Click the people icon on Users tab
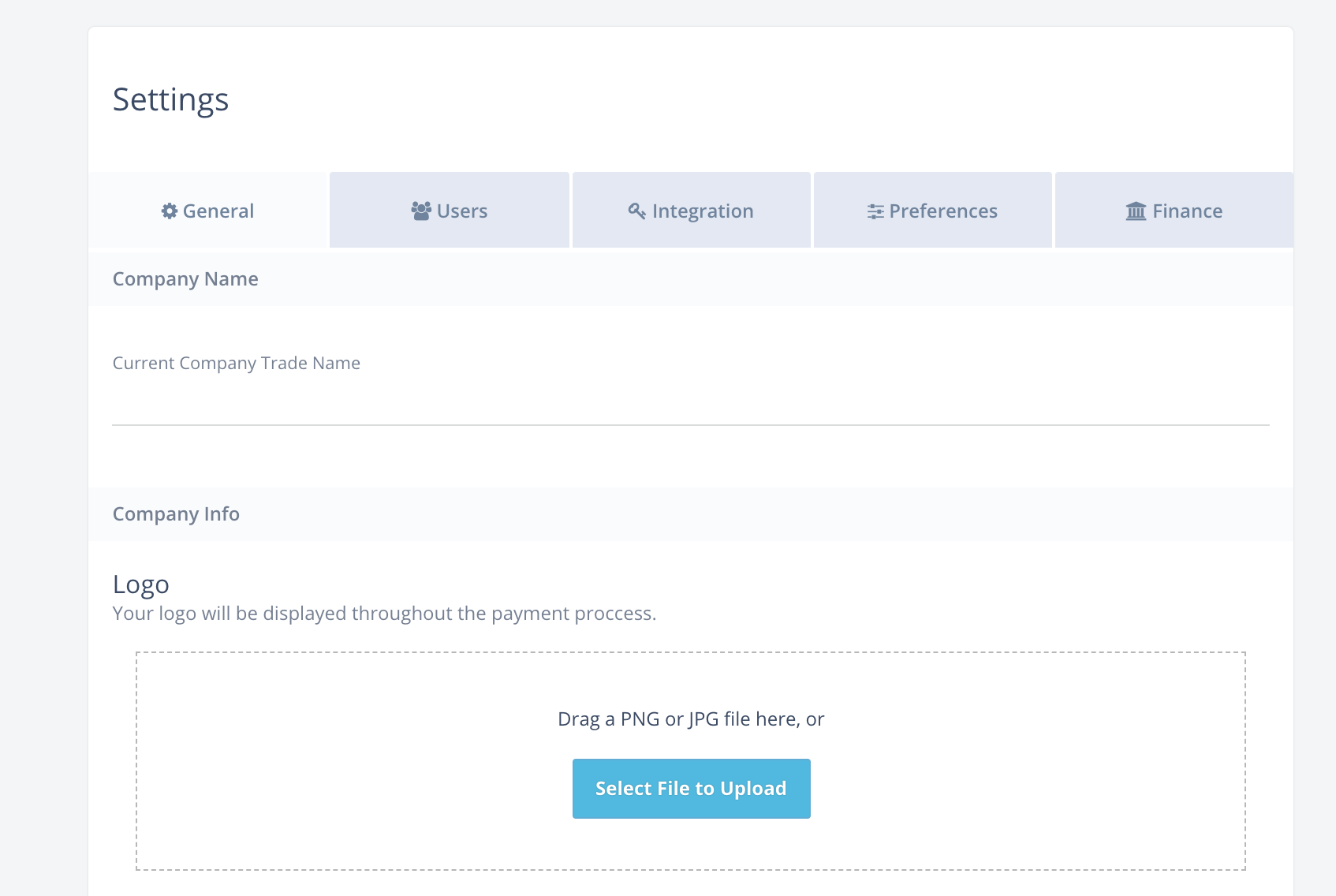This screenshot has width=1336, height=896. (x=421, y=211)
